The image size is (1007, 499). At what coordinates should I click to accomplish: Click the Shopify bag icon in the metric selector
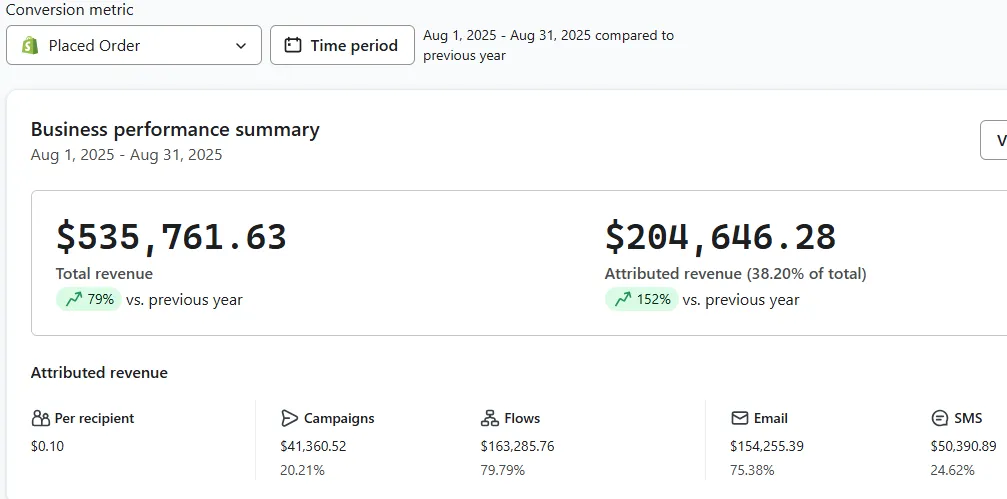pyautogui.click(x=30, y=45)
